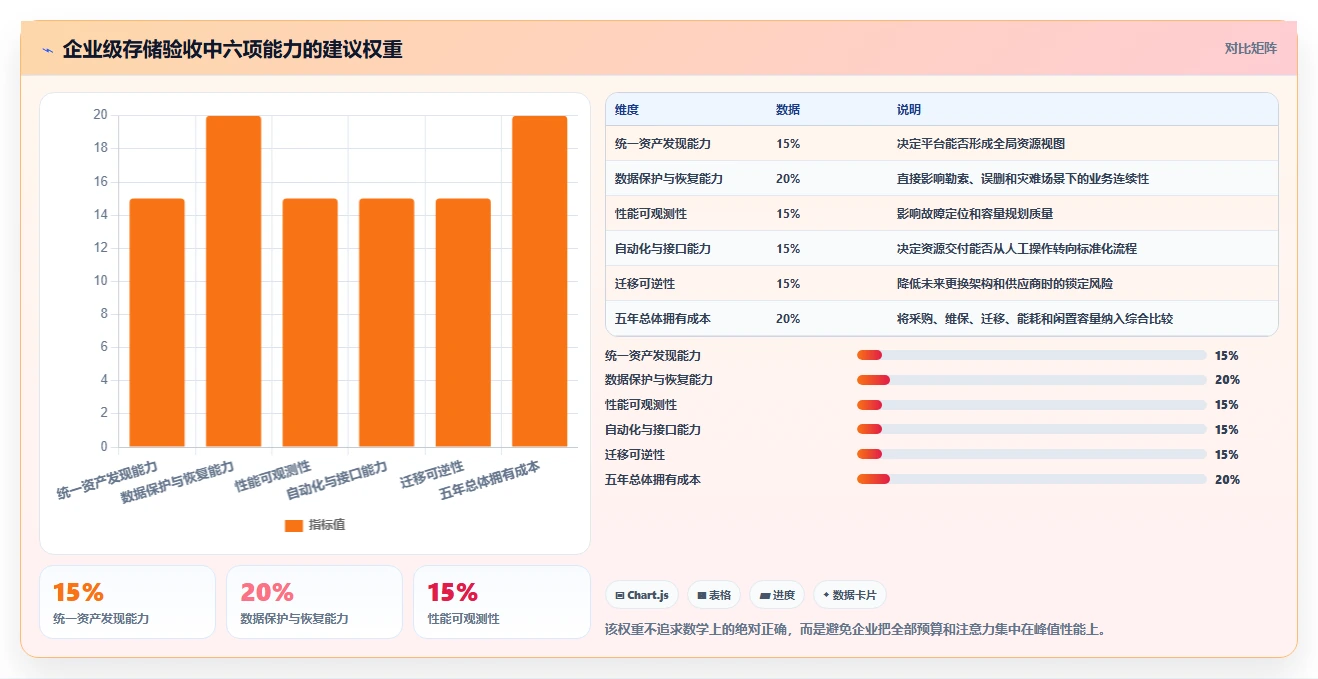Click the 自动化与接口能力 bar in chart

[387, 322]
